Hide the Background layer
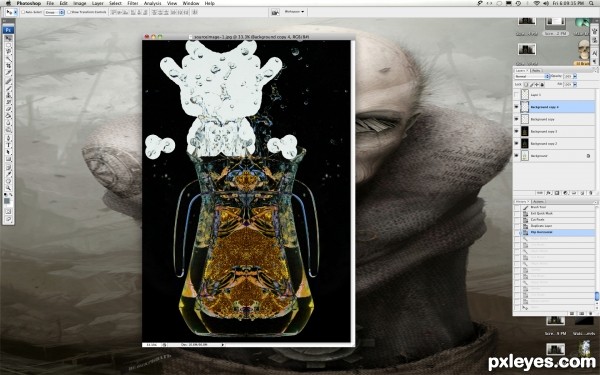600x375 pixels. click(x=517, y=156)
